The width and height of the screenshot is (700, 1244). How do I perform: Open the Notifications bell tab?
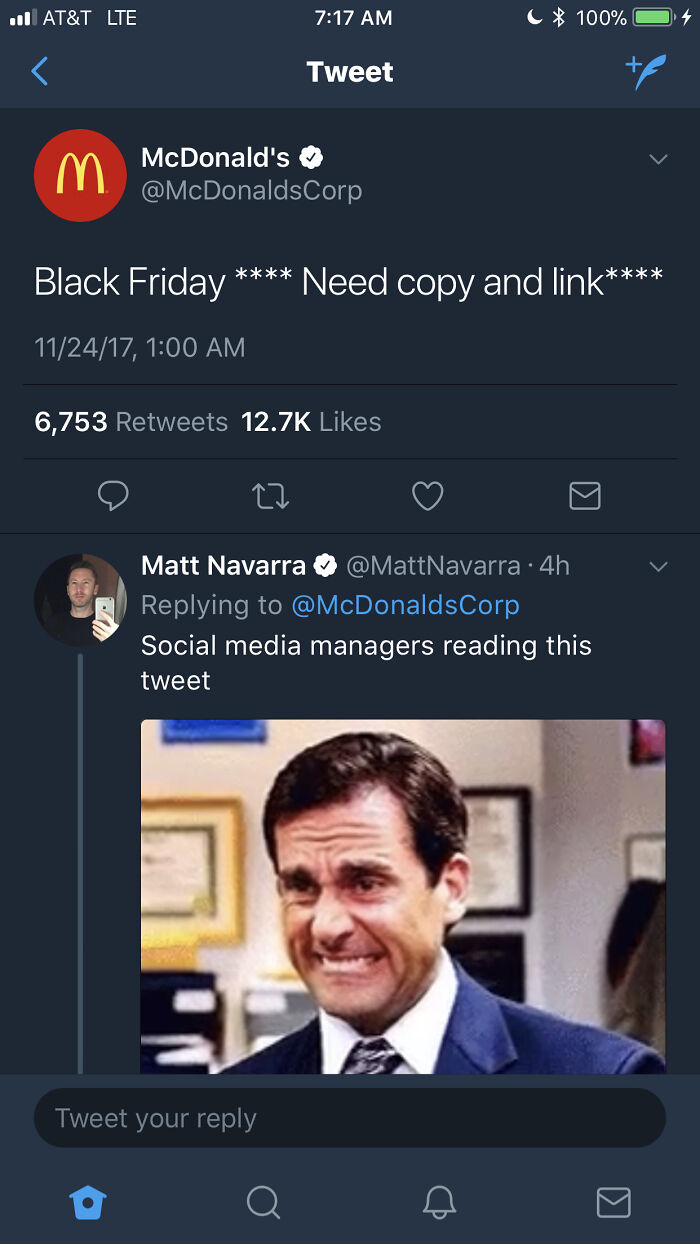[439, 1202]
